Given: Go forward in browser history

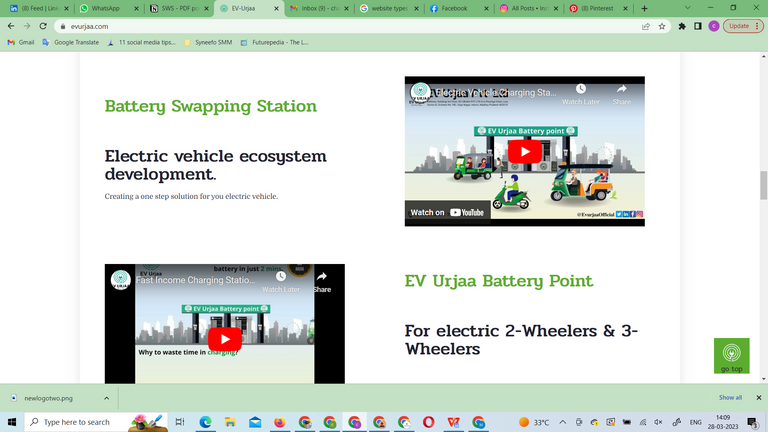Looking at the screenshot, I should coord(27,26).
